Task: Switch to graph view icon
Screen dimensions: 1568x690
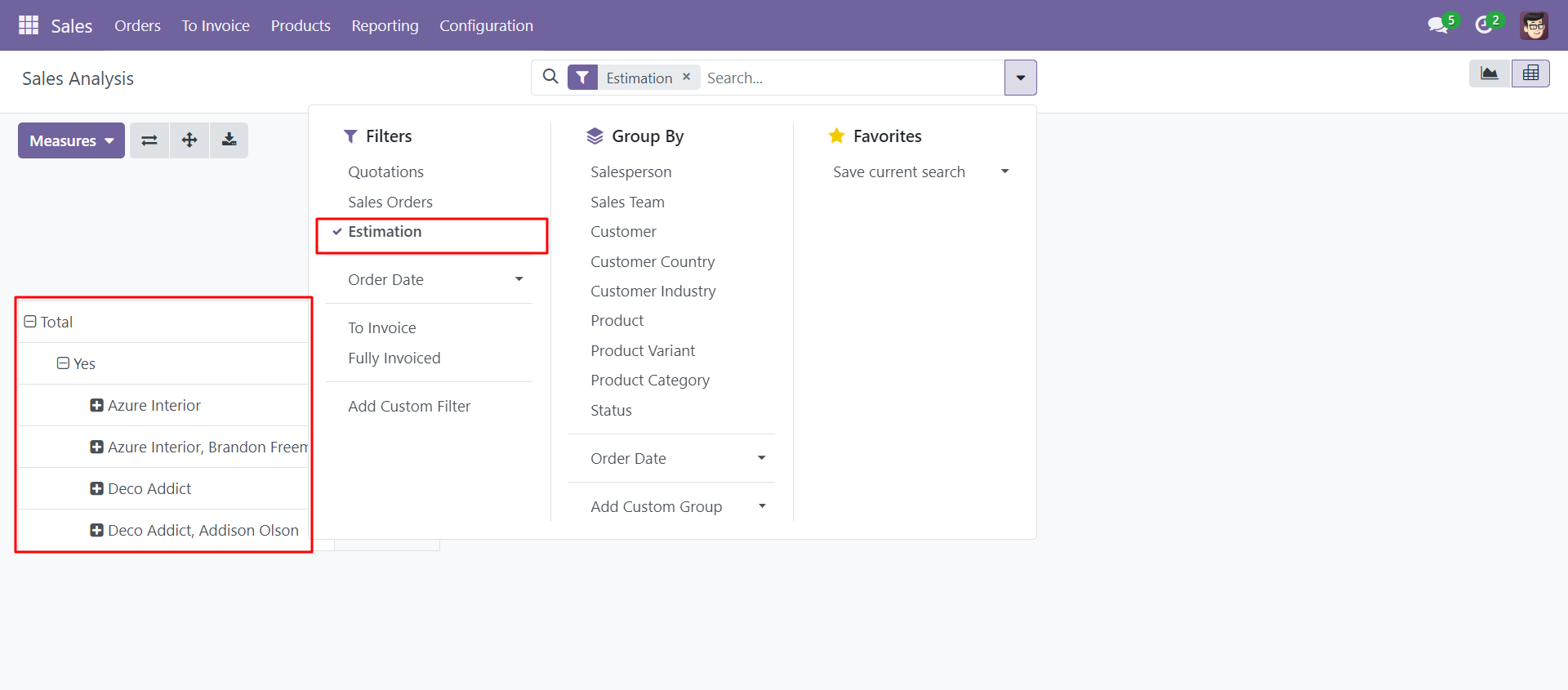Action: point(1490,73)
